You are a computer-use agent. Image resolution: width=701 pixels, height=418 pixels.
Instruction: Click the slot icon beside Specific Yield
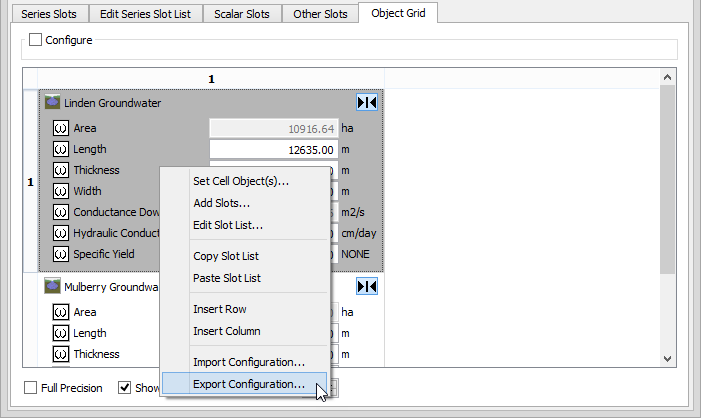coord(60,254)
